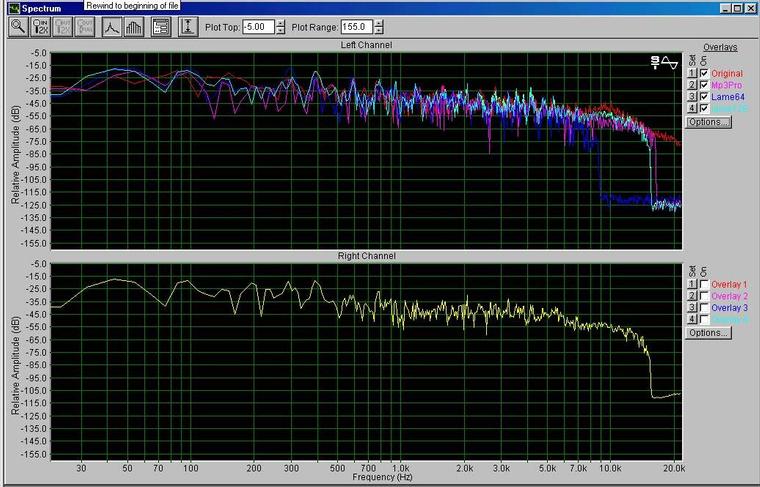Toggle the Lame64 overlay checkbox
760x487 pixels.
tap(704, 97)
